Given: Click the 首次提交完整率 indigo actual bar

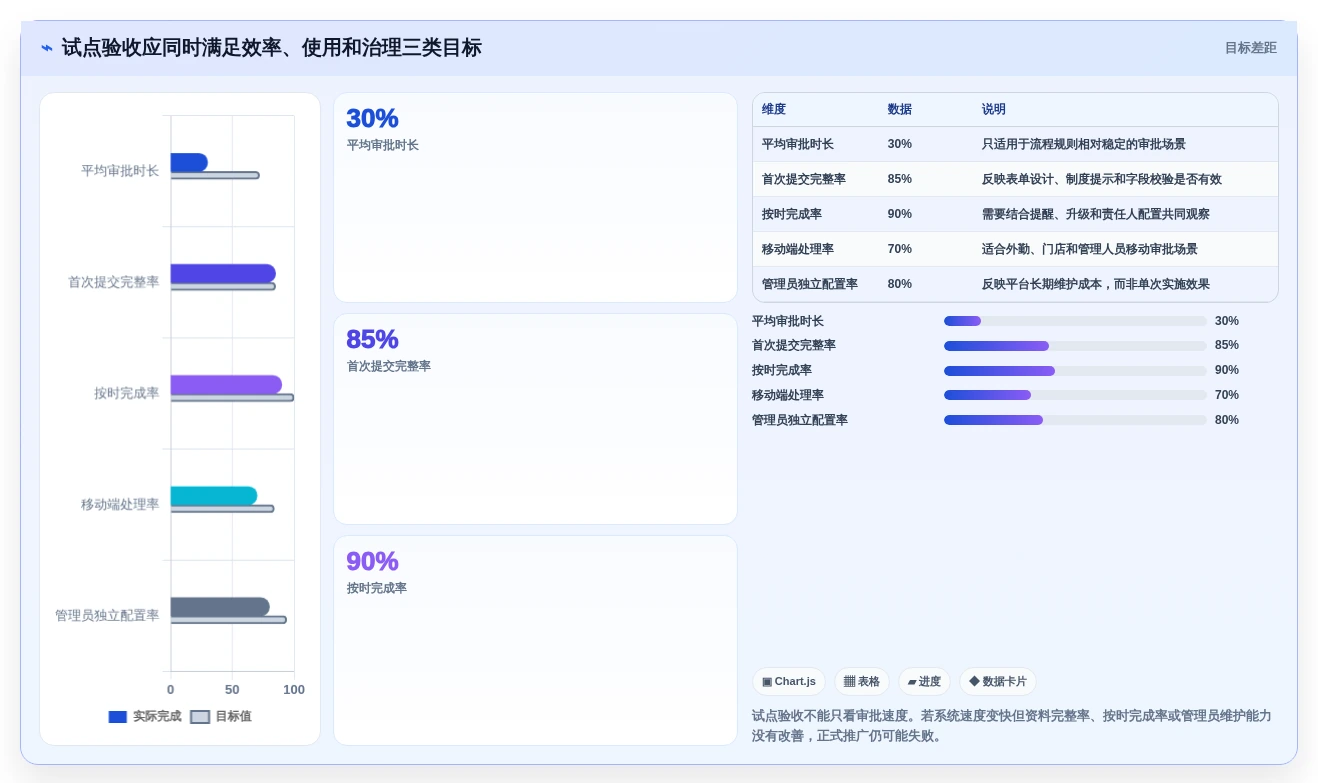Looking at the screenshot, I should click(223, 273).
